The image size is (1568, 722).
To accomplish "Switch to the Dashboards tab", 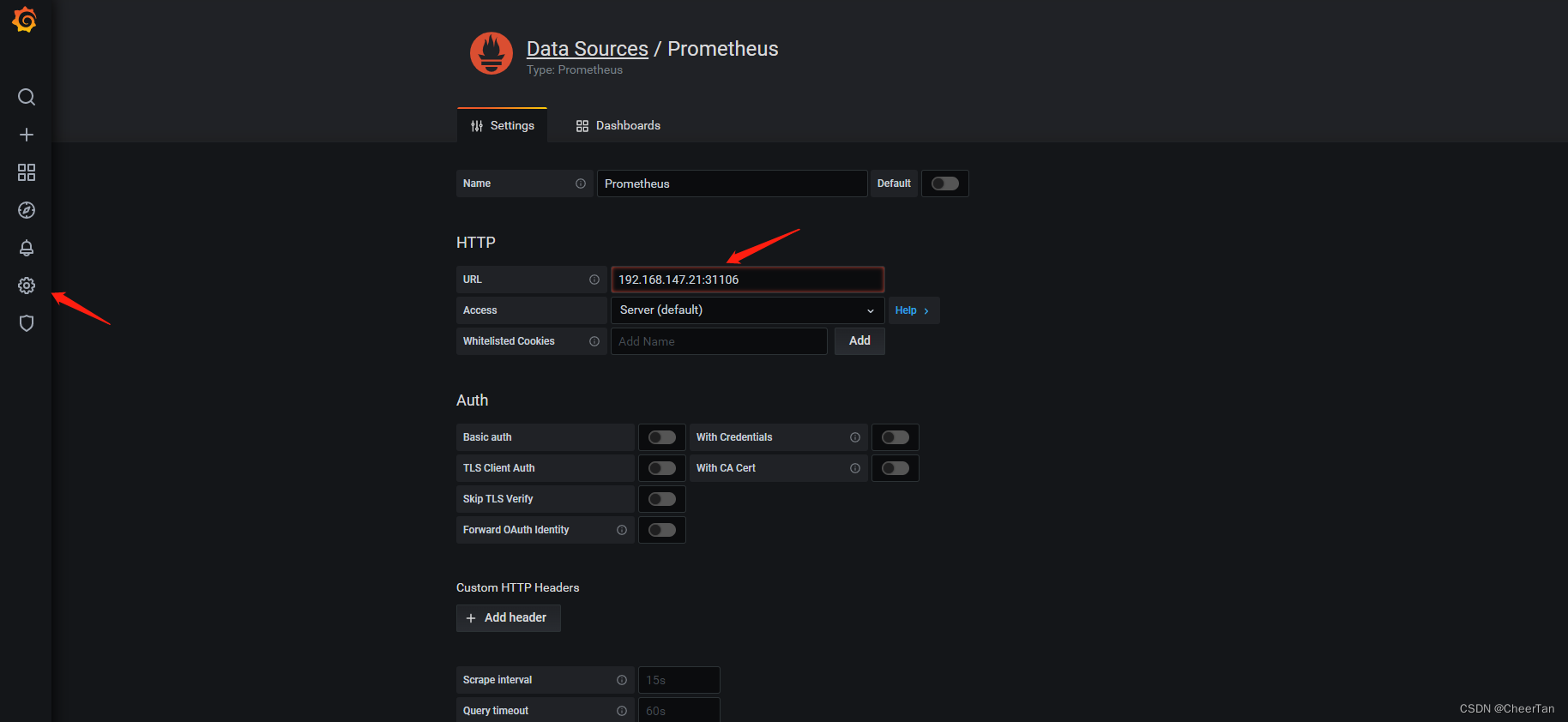I will [618, 125].
